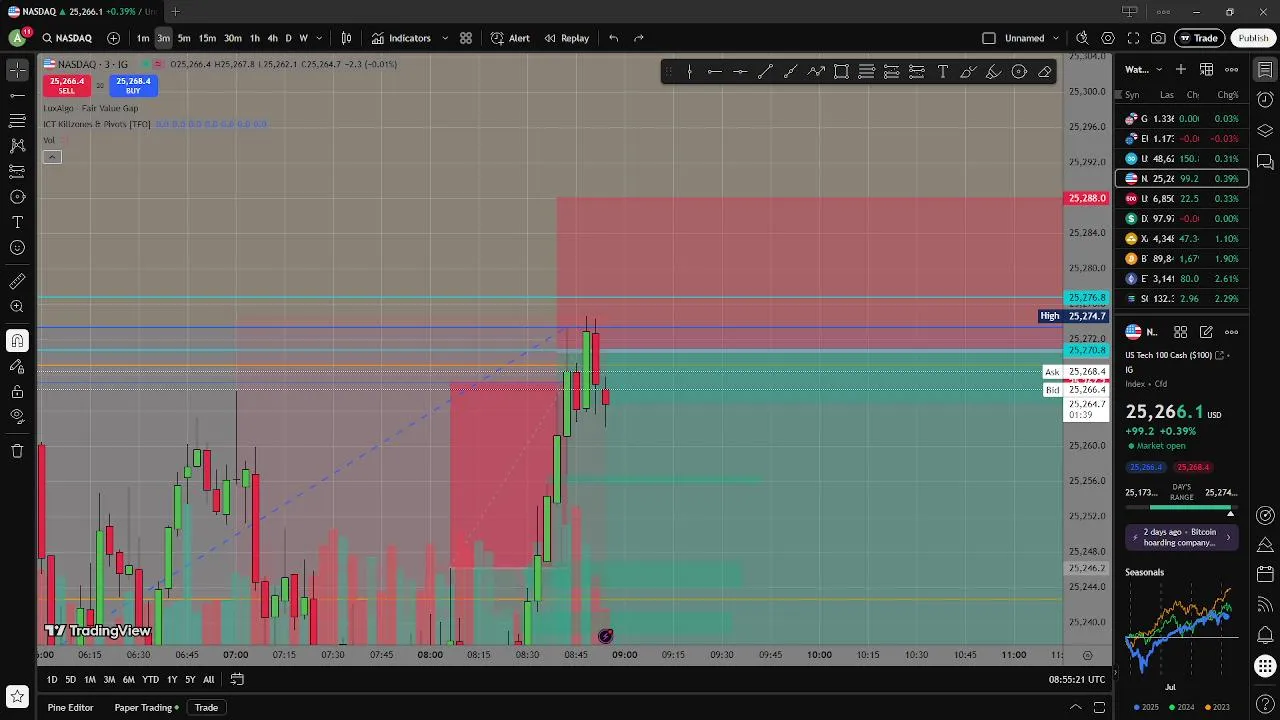The image size is (1280, 720).
Task: Choose the 30m timeframe
Action: (232, 38)
